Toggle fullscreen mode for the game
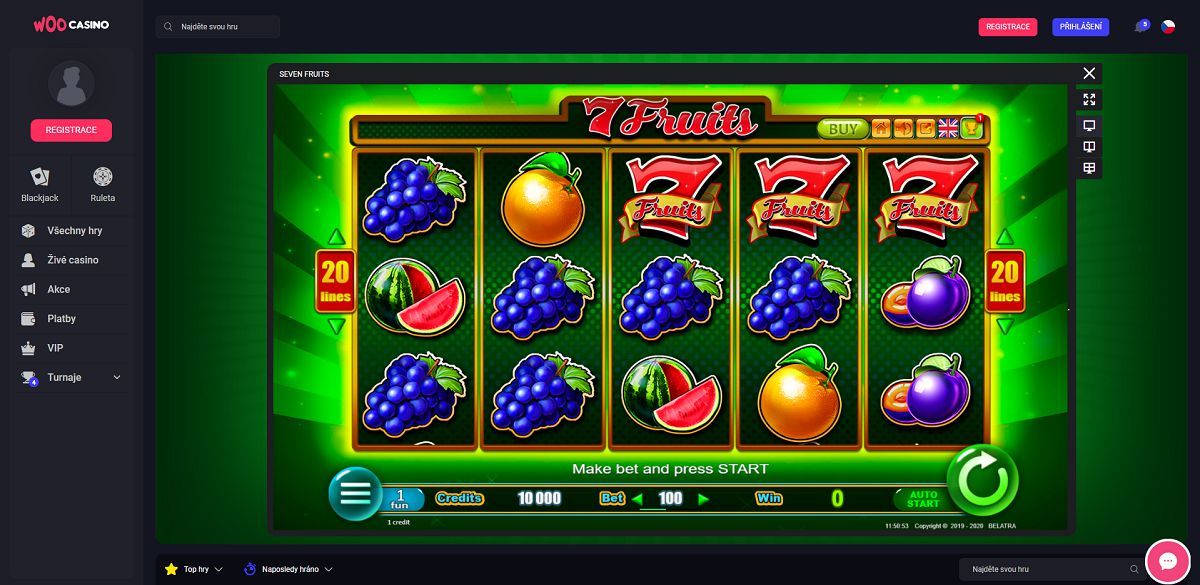Image resolution: width=1200 pixels, height=585 pixels. (x=1089, y=99)
